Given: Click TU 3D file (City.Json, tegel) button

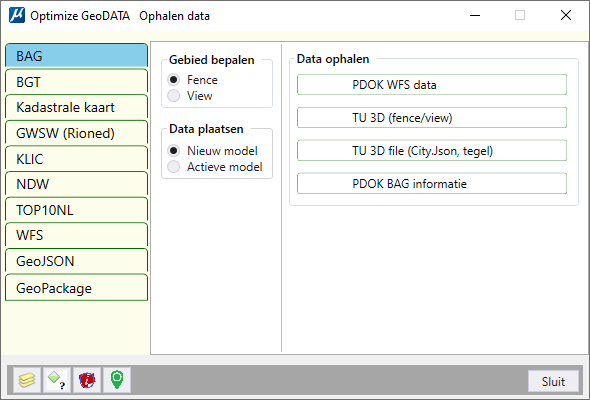Looking at the screenshot, I should (x=432, y=151).
